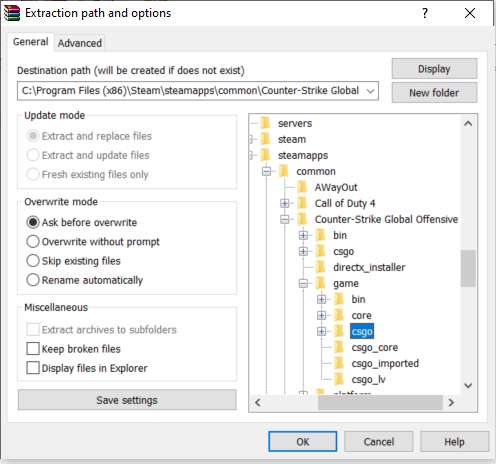Screen dimensions: 496x464
Task: Open the destination path dropdown arrow
Action: point(370,91)
